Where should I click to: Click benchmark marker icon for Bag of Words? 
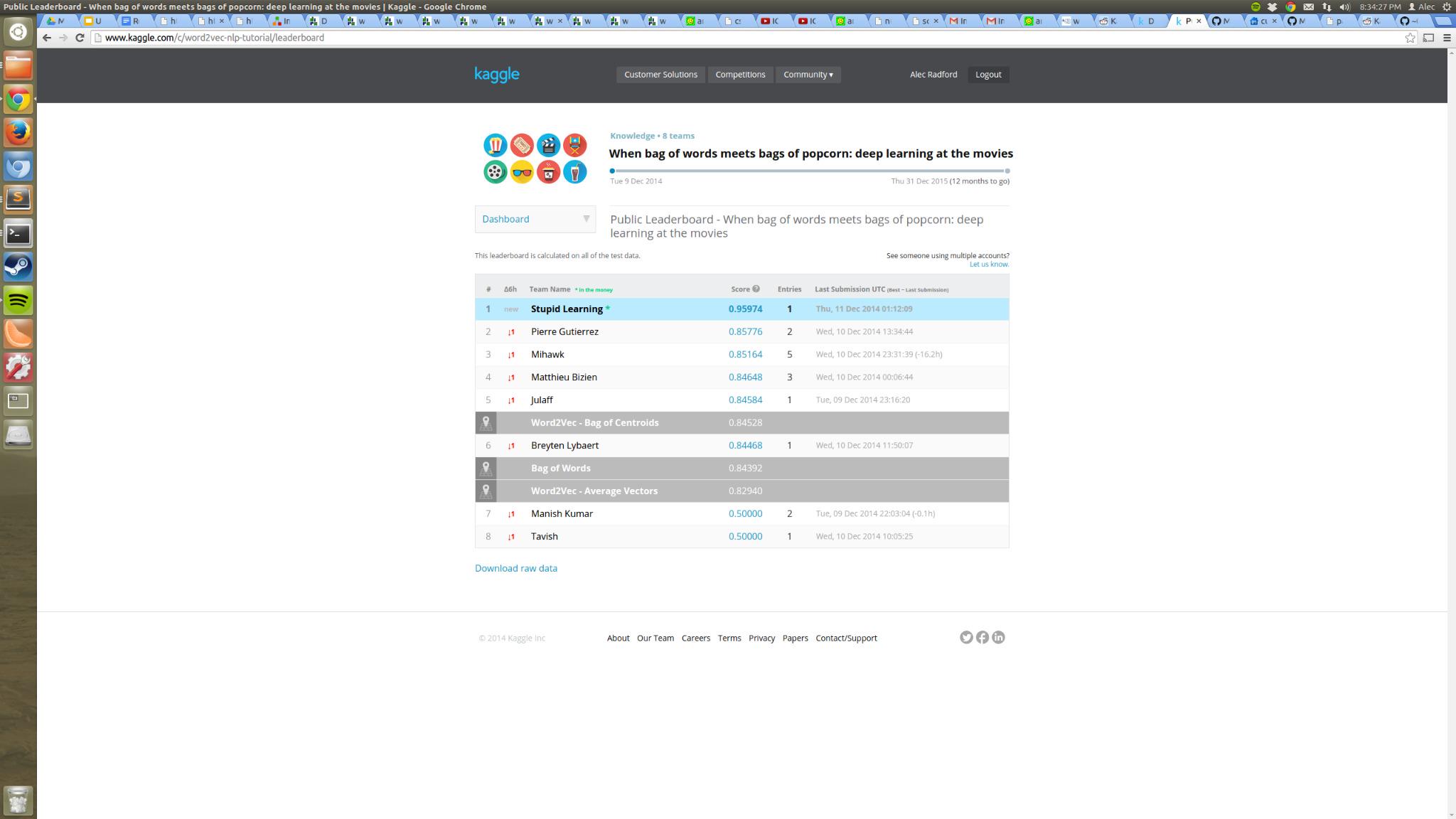click(486, 469)
